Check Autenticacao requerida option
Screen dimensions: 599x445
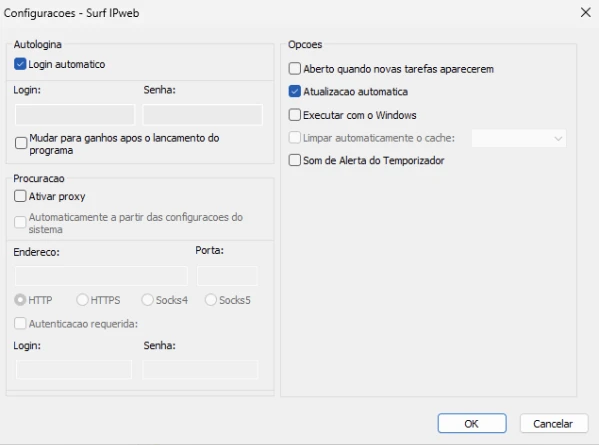20,323
